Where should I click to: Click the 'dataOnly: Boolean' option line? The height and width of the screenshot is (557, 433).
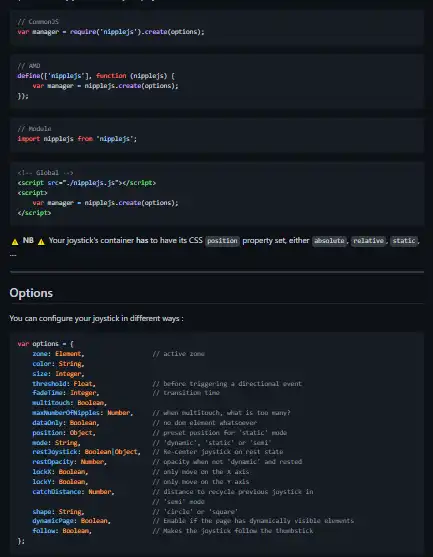[66, 422]
